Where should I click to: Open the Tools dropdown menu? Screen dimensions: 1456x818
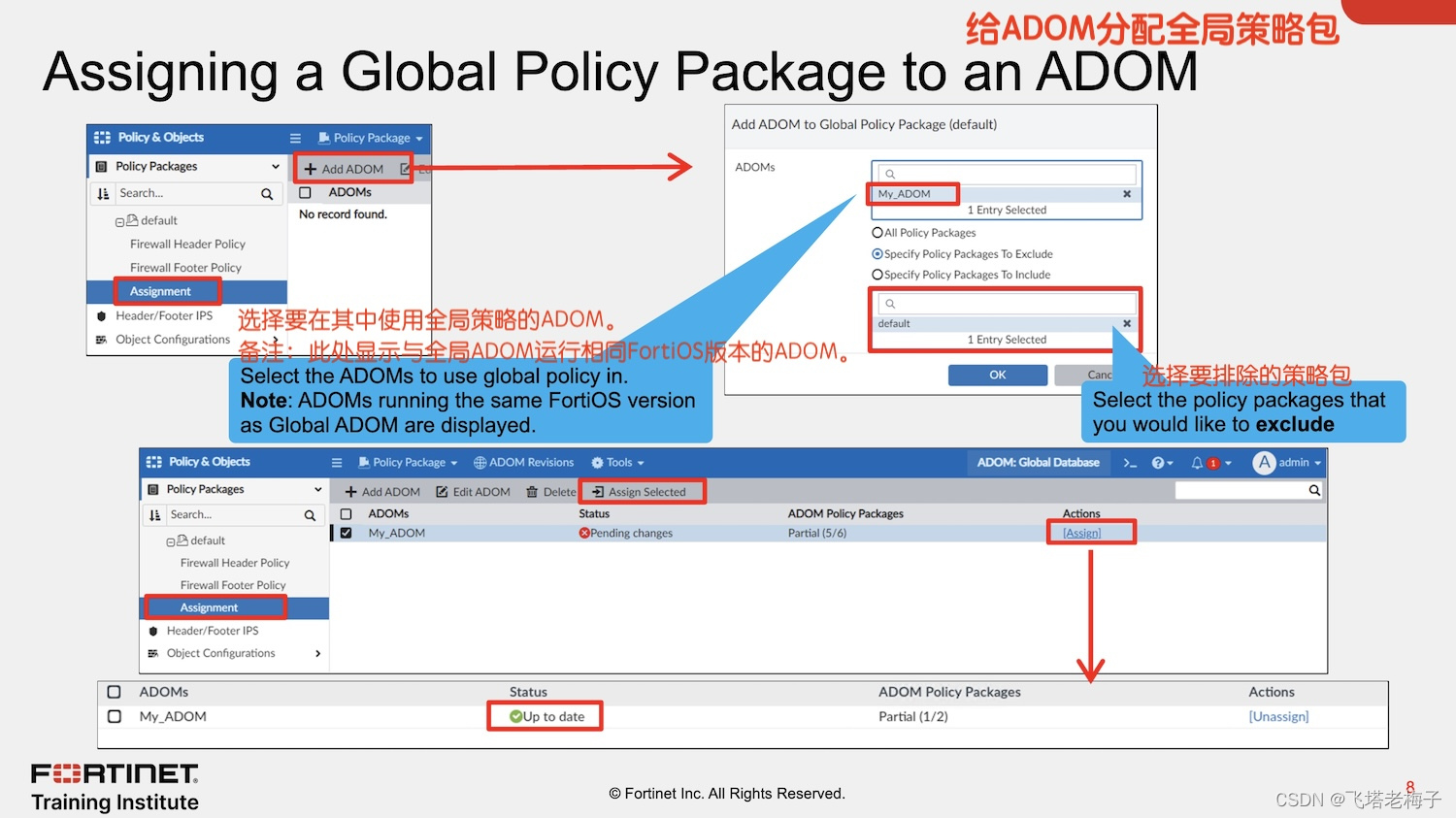click(618, 463)
